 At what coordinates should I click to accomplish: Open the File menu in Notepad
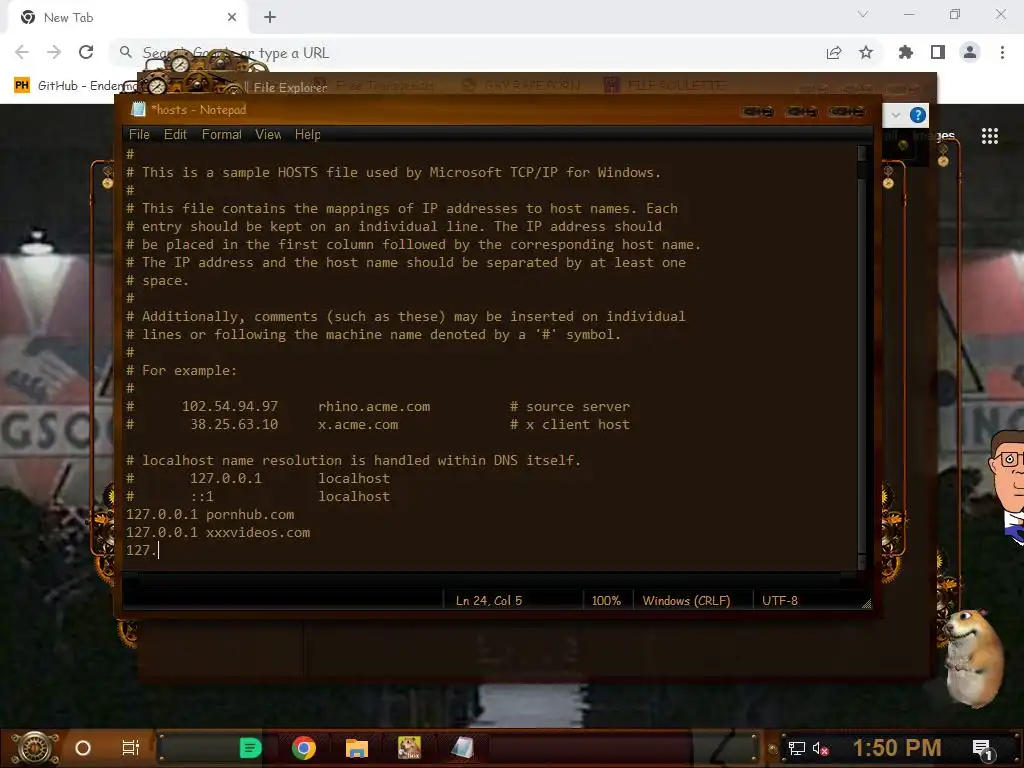(139, 135)
